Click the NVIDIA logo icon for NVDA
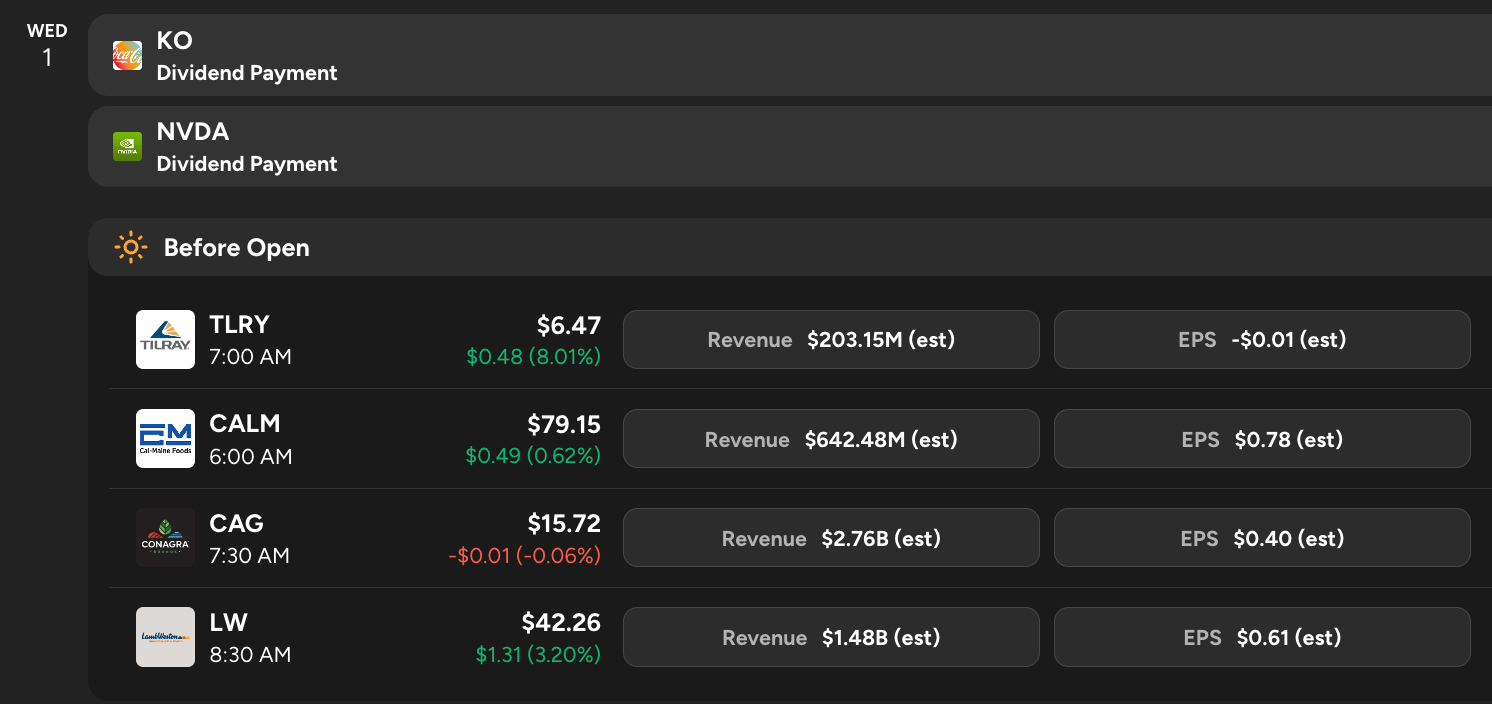 click(x=127, y=147)
